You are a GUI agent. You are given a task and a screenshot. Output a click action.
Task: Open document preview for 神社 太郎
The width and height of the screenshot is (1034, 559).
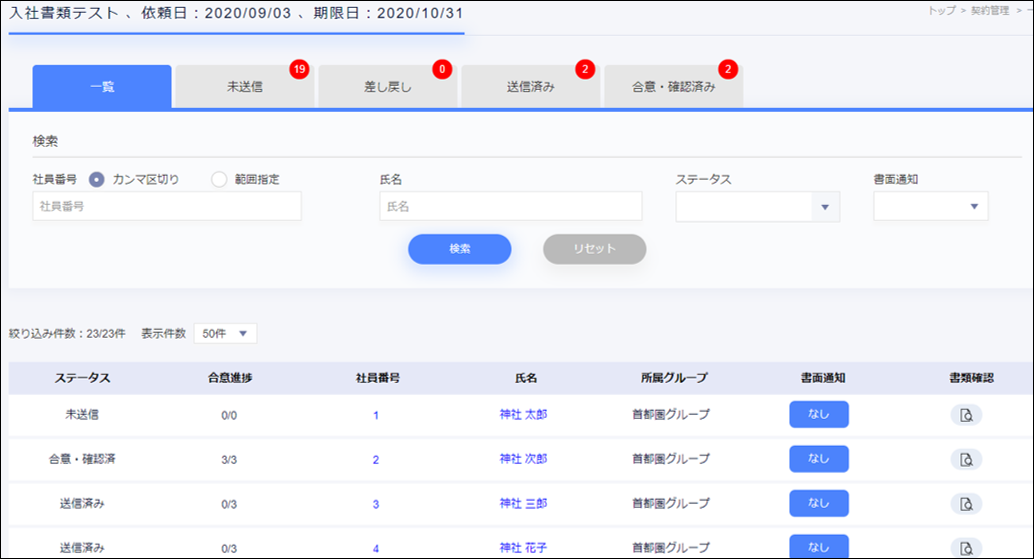pyautogui.click(x=966, y=415)
